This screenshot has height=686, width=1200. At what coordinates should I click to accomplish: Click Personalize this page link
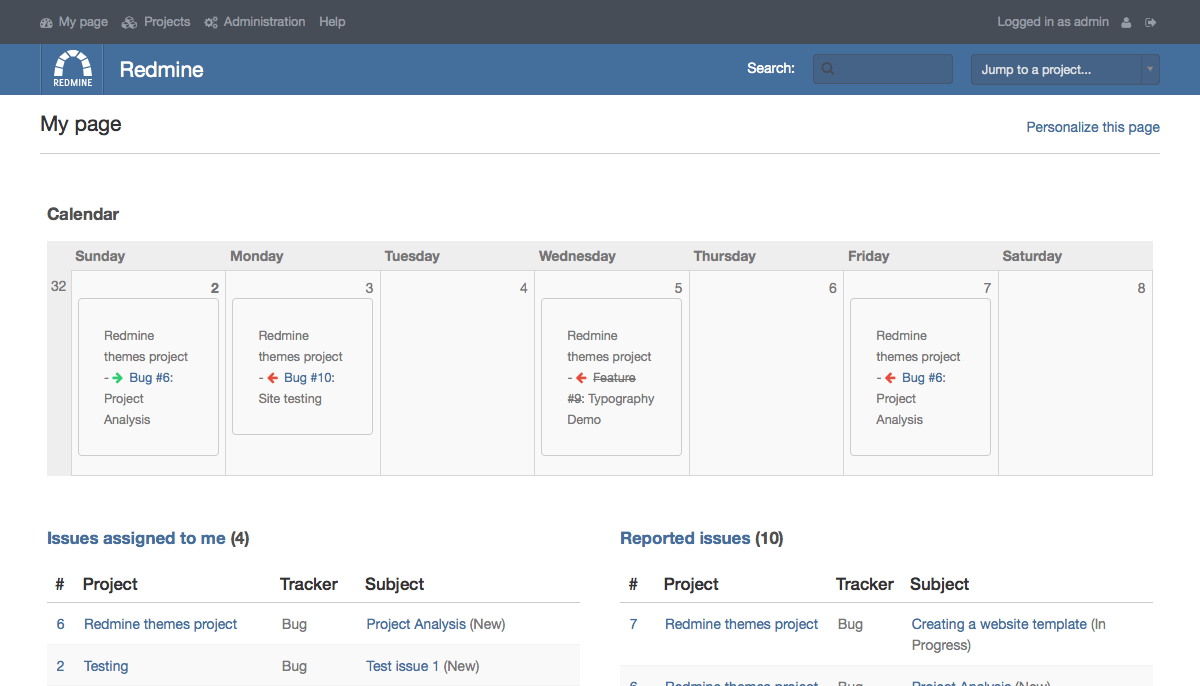1093,127
